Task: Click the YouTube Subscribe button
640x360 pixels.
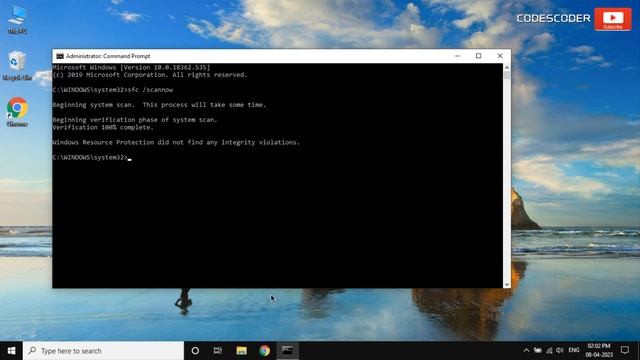Action: click(613, 19)
